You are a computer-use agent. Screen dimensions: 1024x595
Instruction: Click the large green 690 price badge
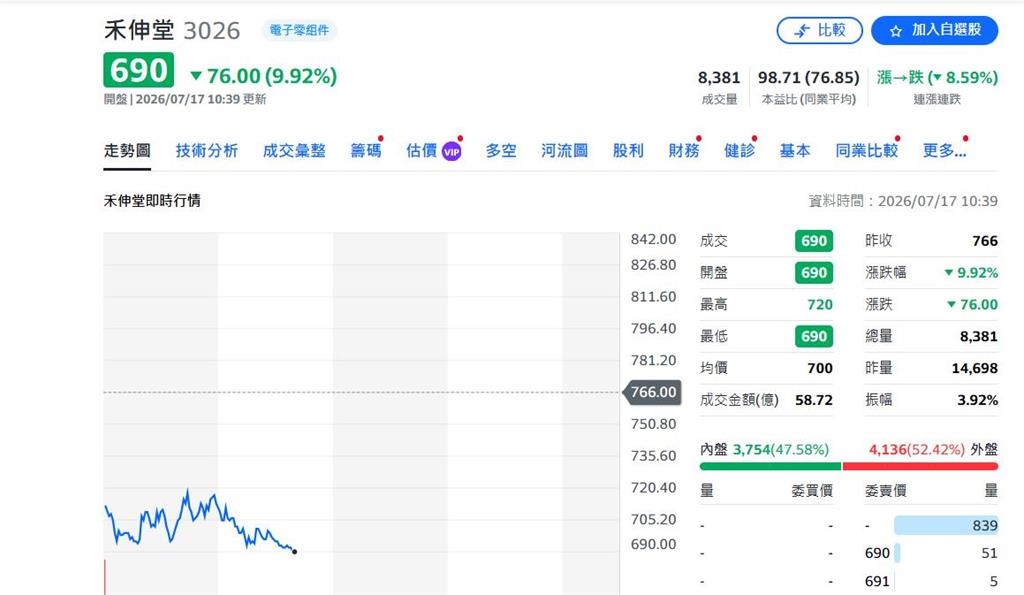(x=138, y=70)
